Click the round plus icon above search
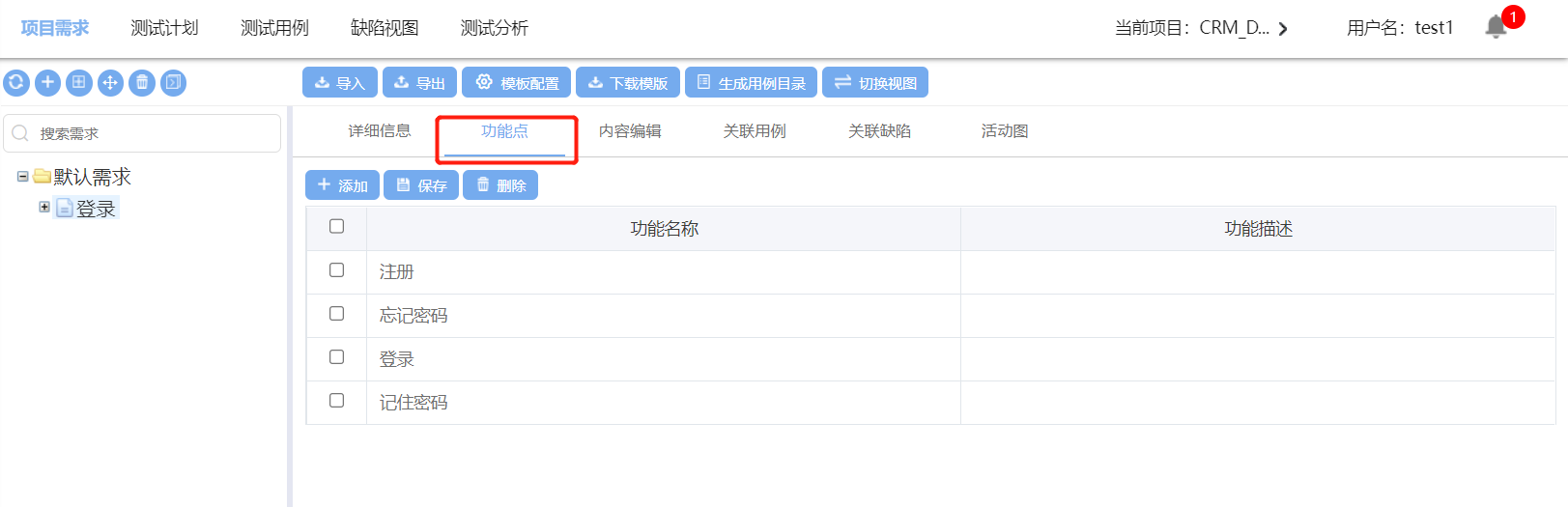 tap(47, 82)
